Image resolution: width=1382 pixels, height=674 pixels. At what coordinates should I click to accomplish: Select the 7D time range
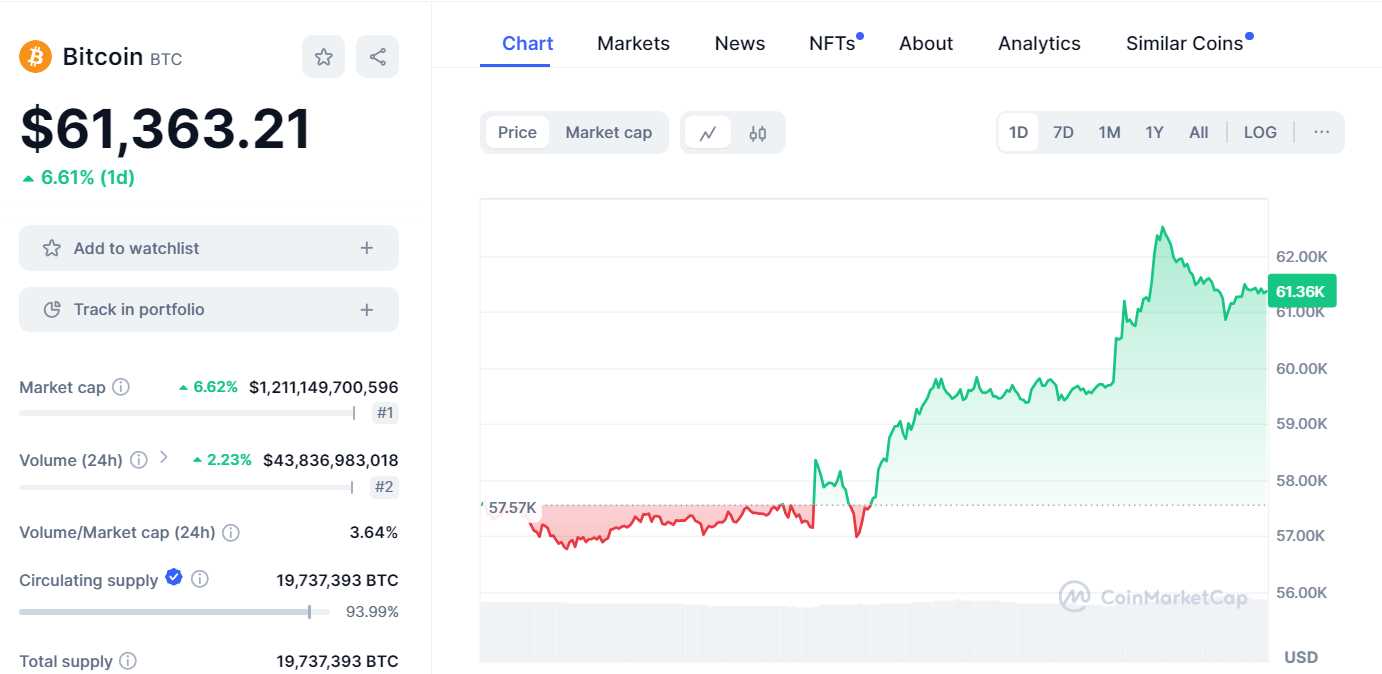tap(1063, 133)
